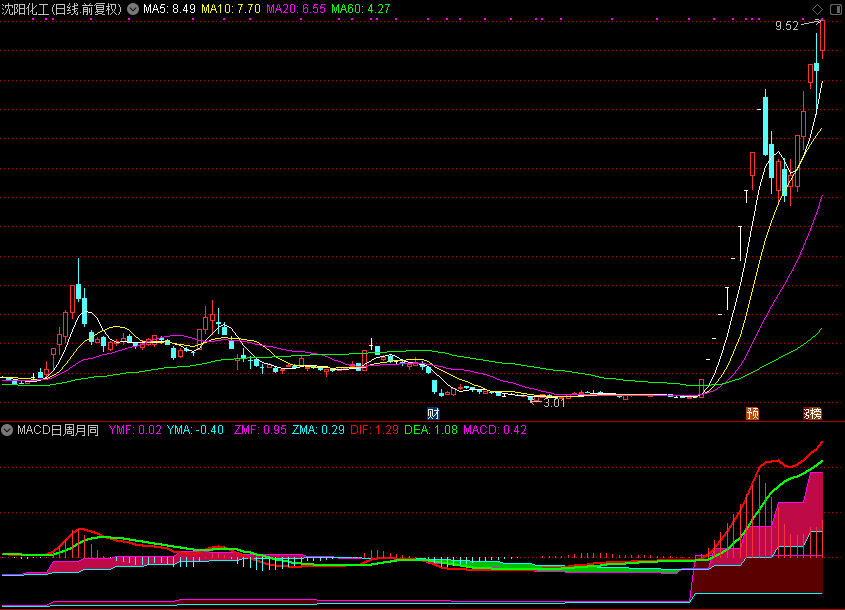The width and height of the screenshot is (845, 610).
Task: Select the MACD日周月同 indicator name
Action: [58, 430]
